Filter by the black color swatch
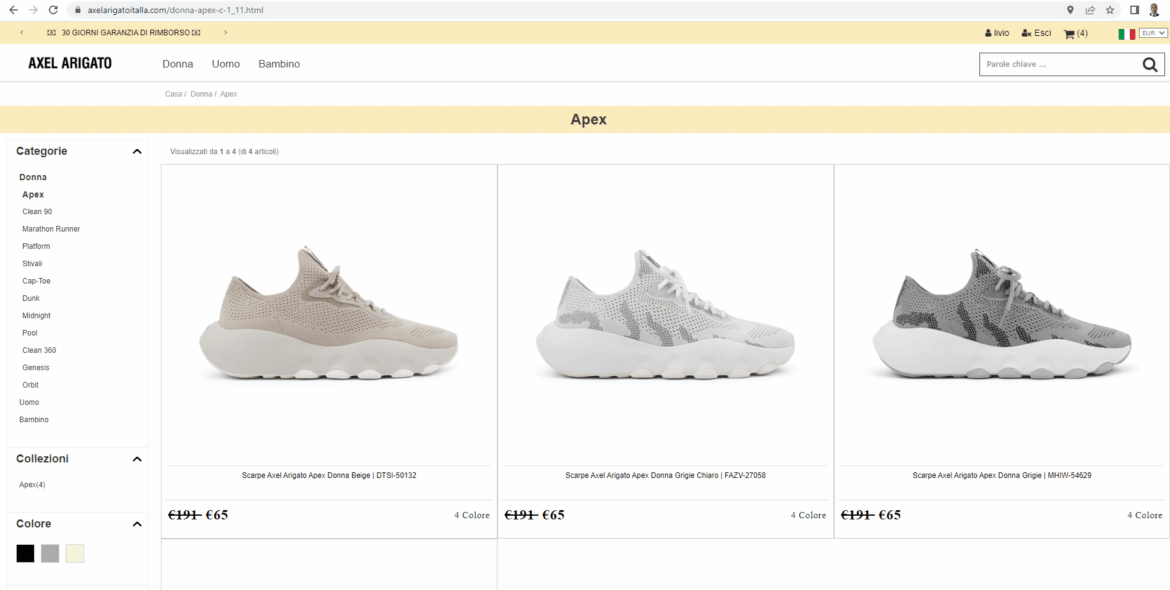The image size is (1170, 590). (x=25, y=553)
